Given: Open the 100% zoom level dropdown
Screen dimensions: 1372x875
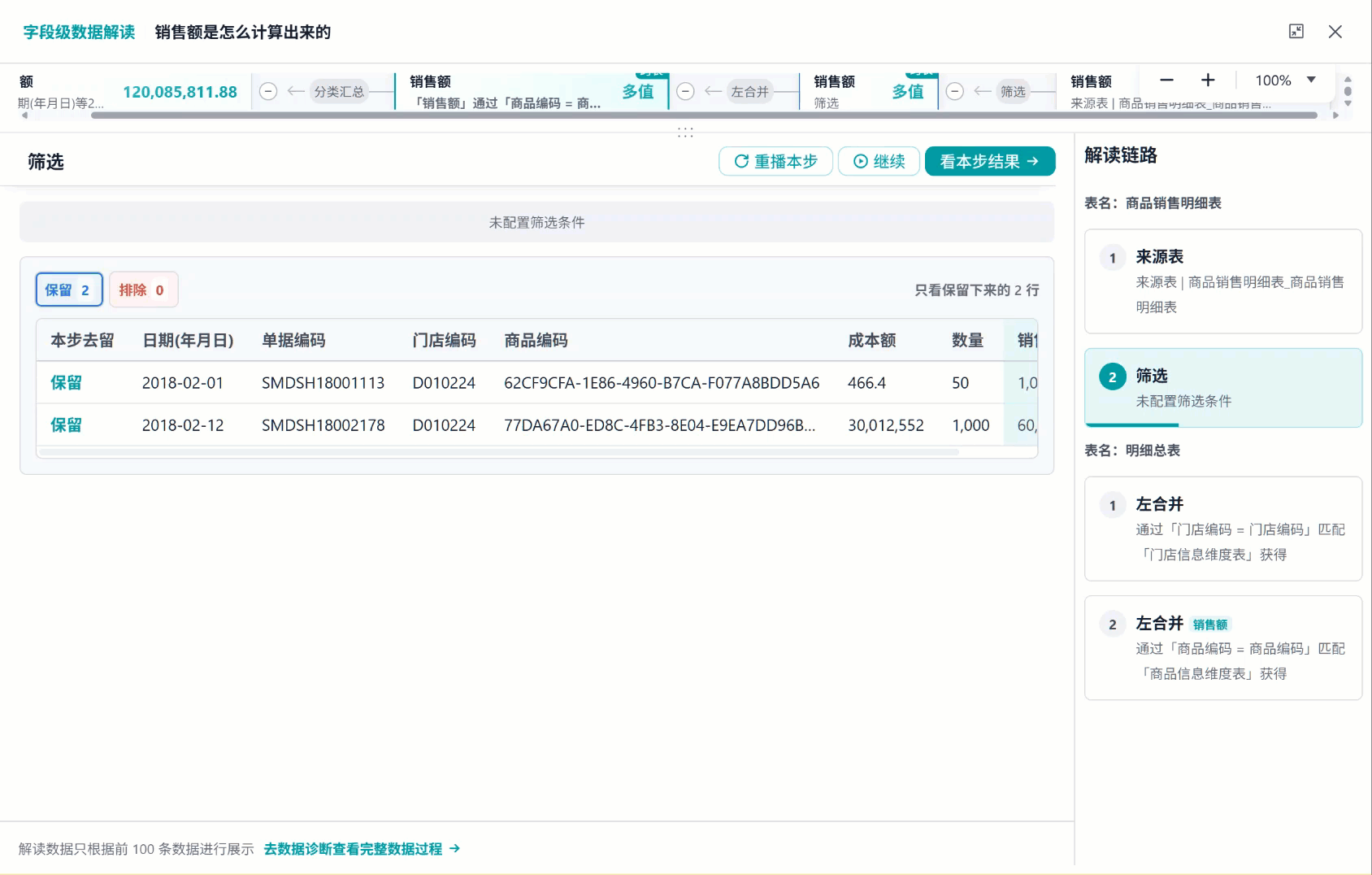Looking at the screenshot, I should point(1285,81).
